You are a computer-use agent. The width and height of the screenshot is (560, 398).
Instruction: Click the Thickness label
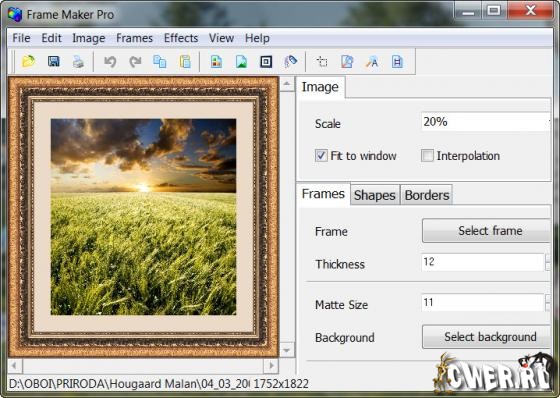point(340,264)
